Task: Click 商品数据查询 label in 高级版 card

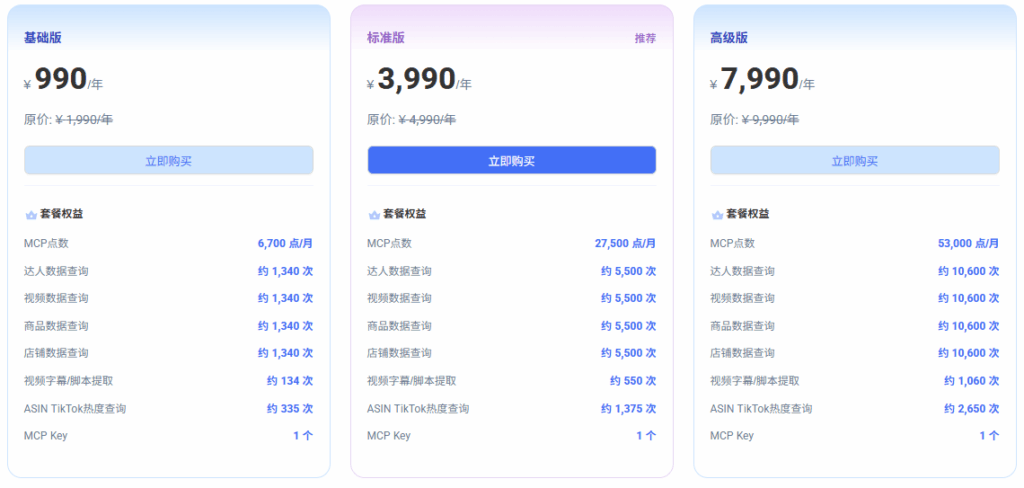Action: pyautogui.click(x=743, y=326)
